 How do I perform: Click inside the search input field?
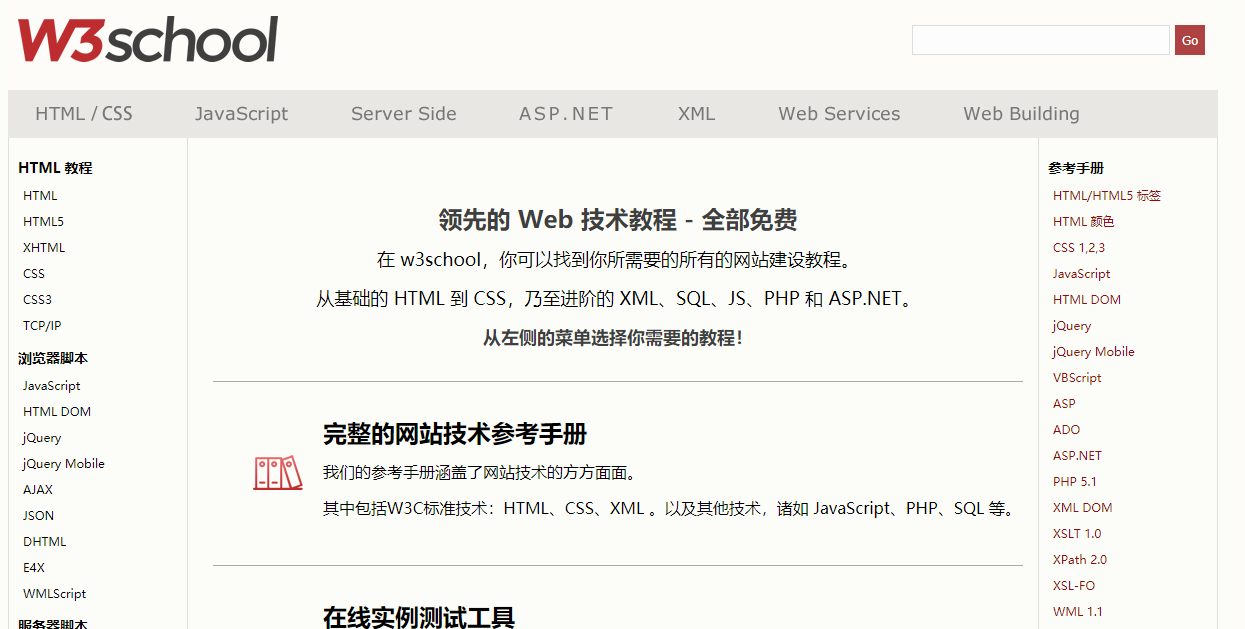(1040, 40)
